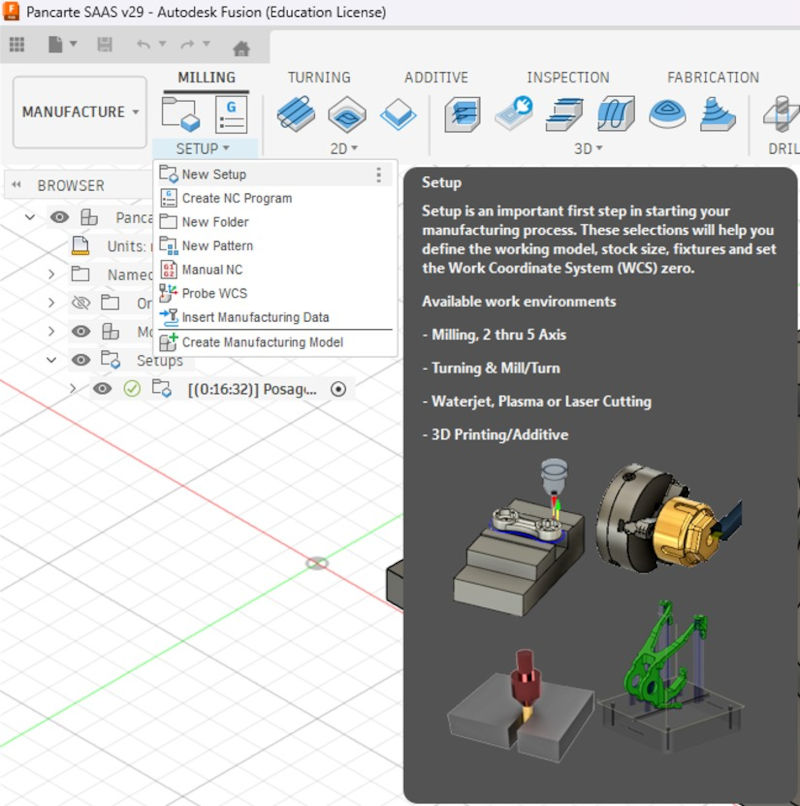Select the 3D Adaptive Clearing icon
Screen dimensions: 800x806
[x=462, y=114]
